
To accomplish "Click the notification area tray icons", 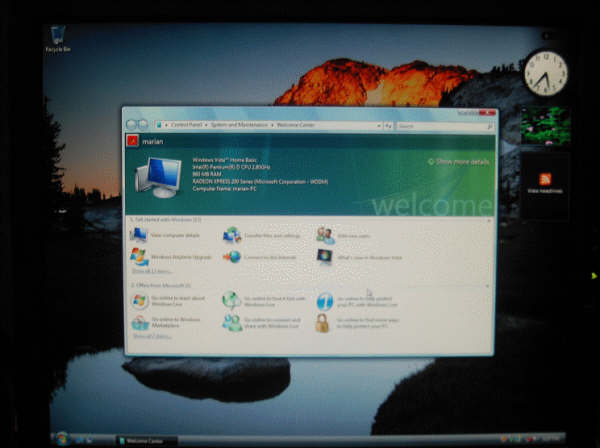I will (520, 438).
